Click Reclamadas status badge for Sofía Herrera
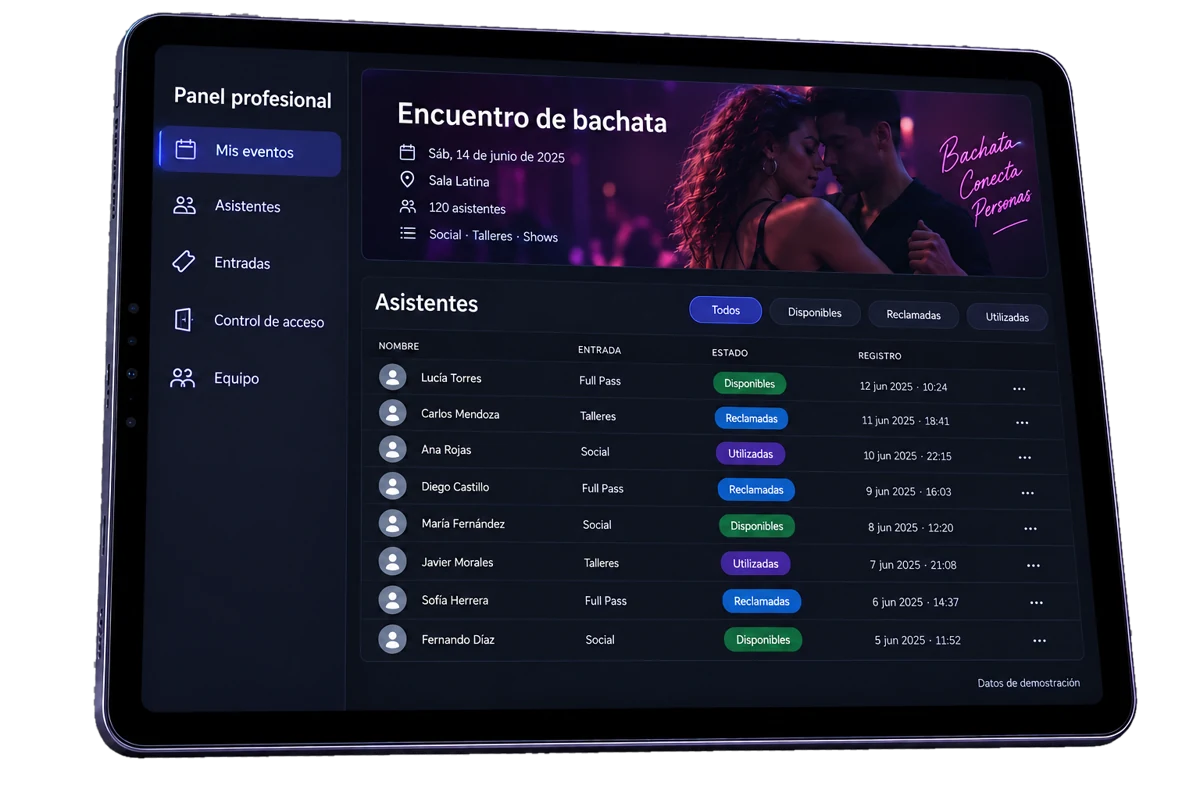 coord(762,601)
